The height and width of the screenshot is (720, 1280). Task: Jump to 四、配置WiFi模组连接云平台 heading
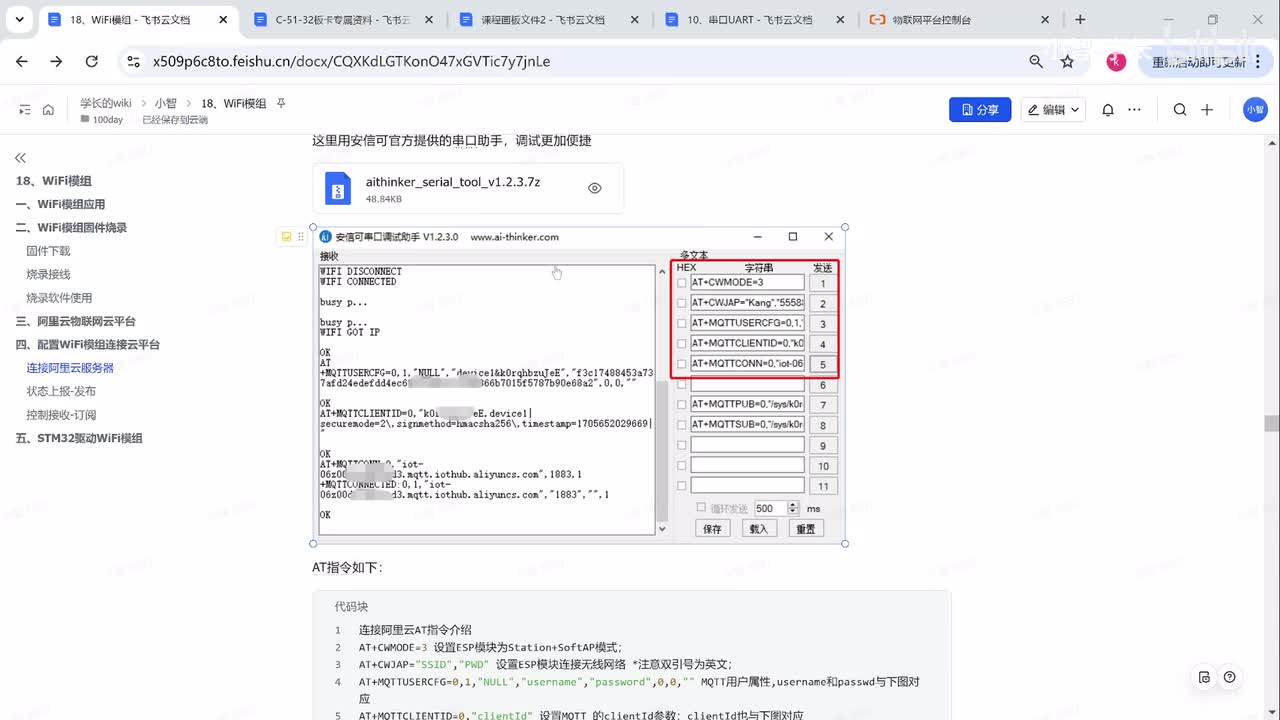tap(87, 344)
